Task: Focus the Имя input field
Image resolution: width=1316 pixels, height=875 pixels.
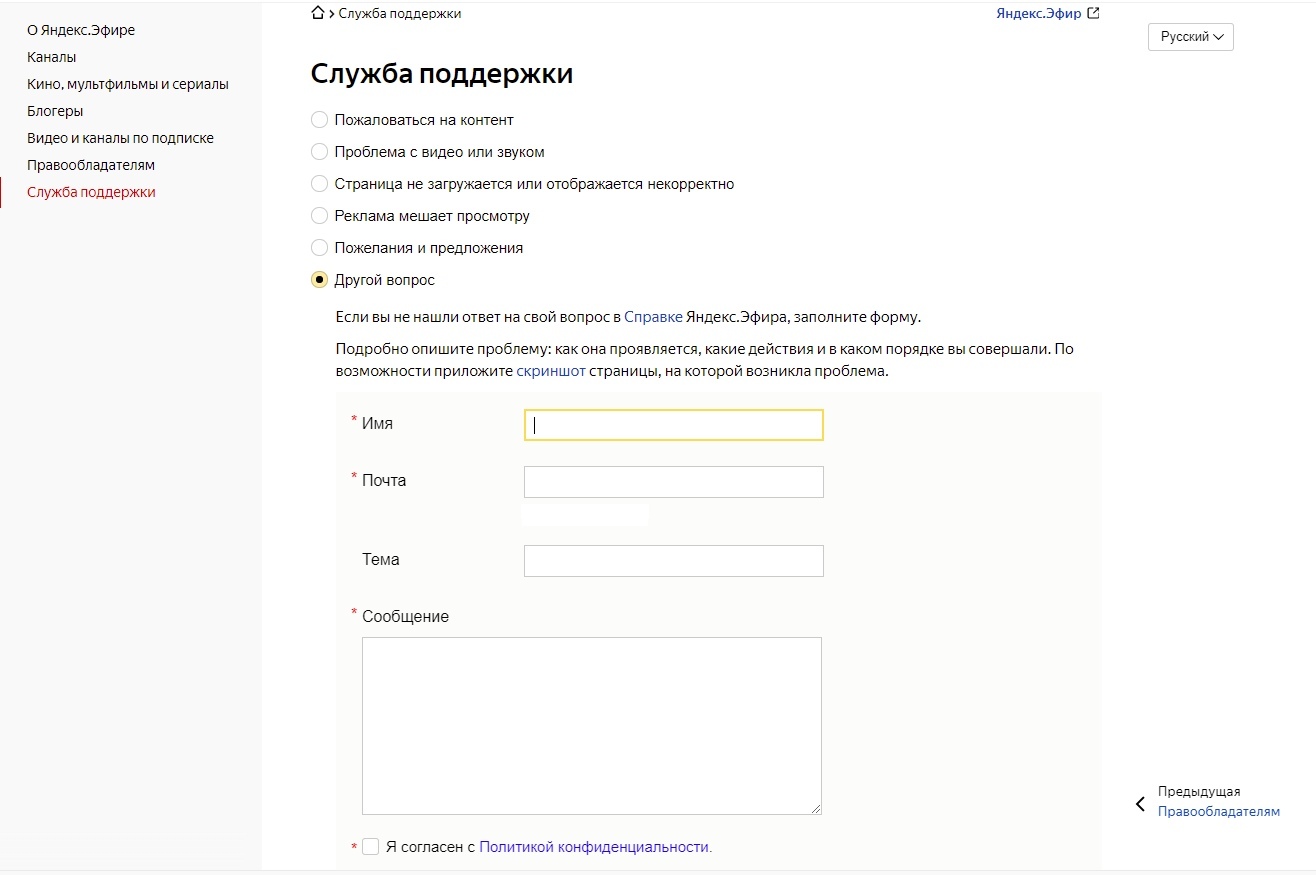Action: click(x=674, y=425)
